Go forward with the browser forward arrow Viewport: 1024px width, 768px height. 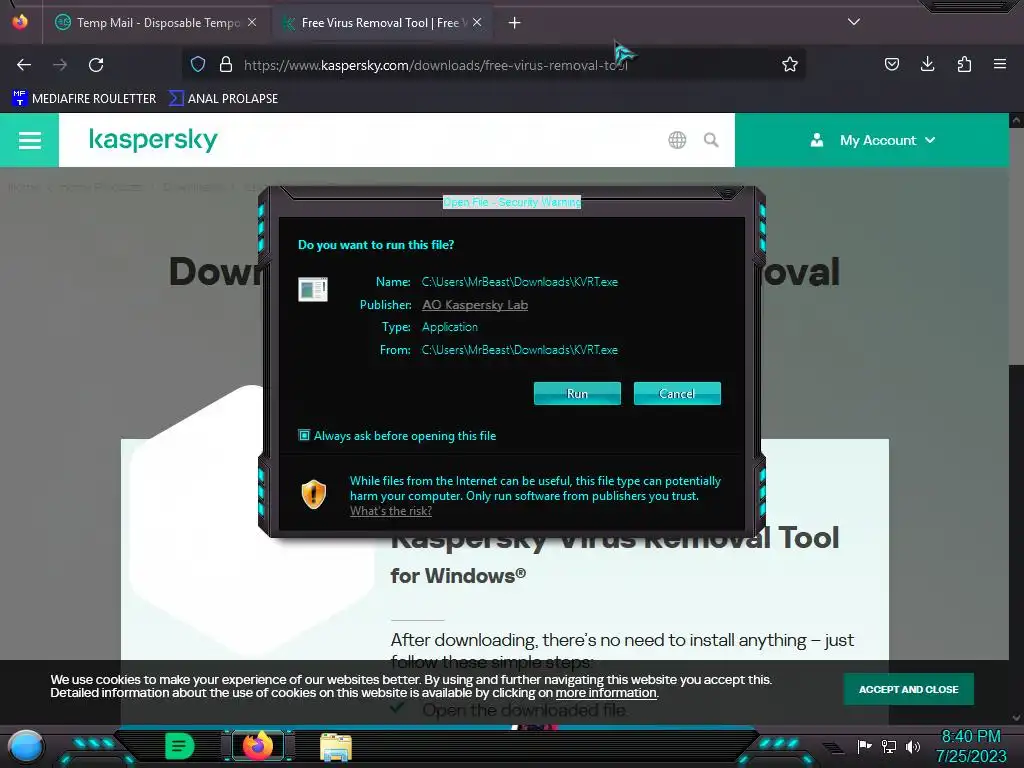60,65
